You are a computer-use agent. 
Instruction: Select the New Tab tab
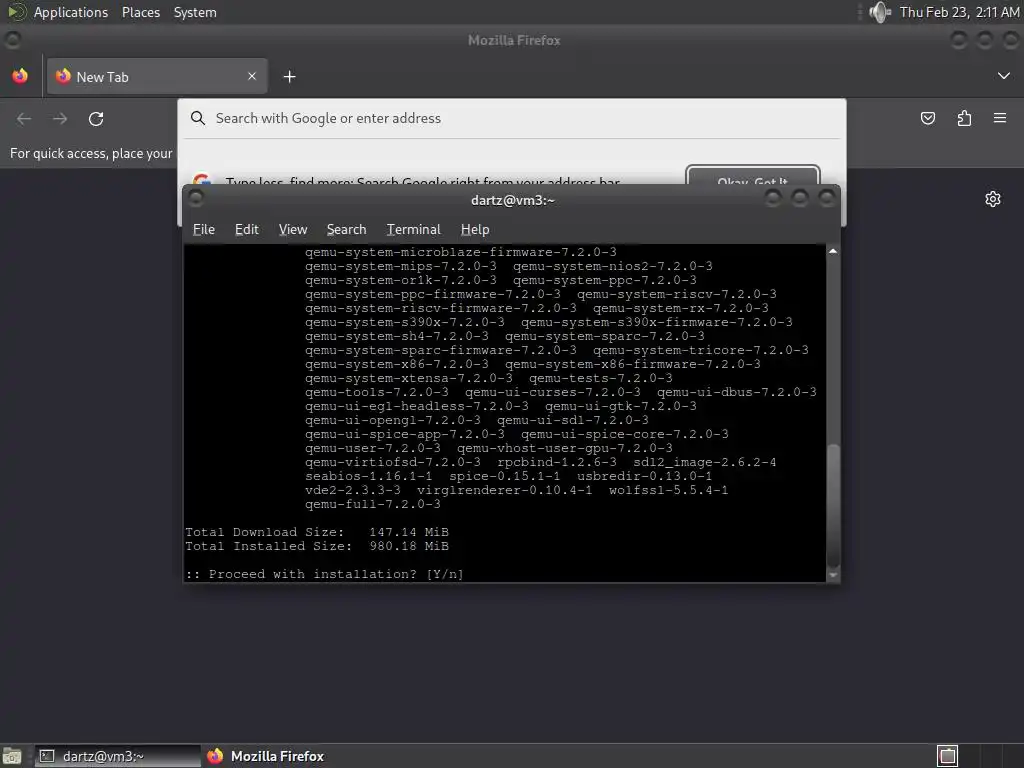point(157,76)
